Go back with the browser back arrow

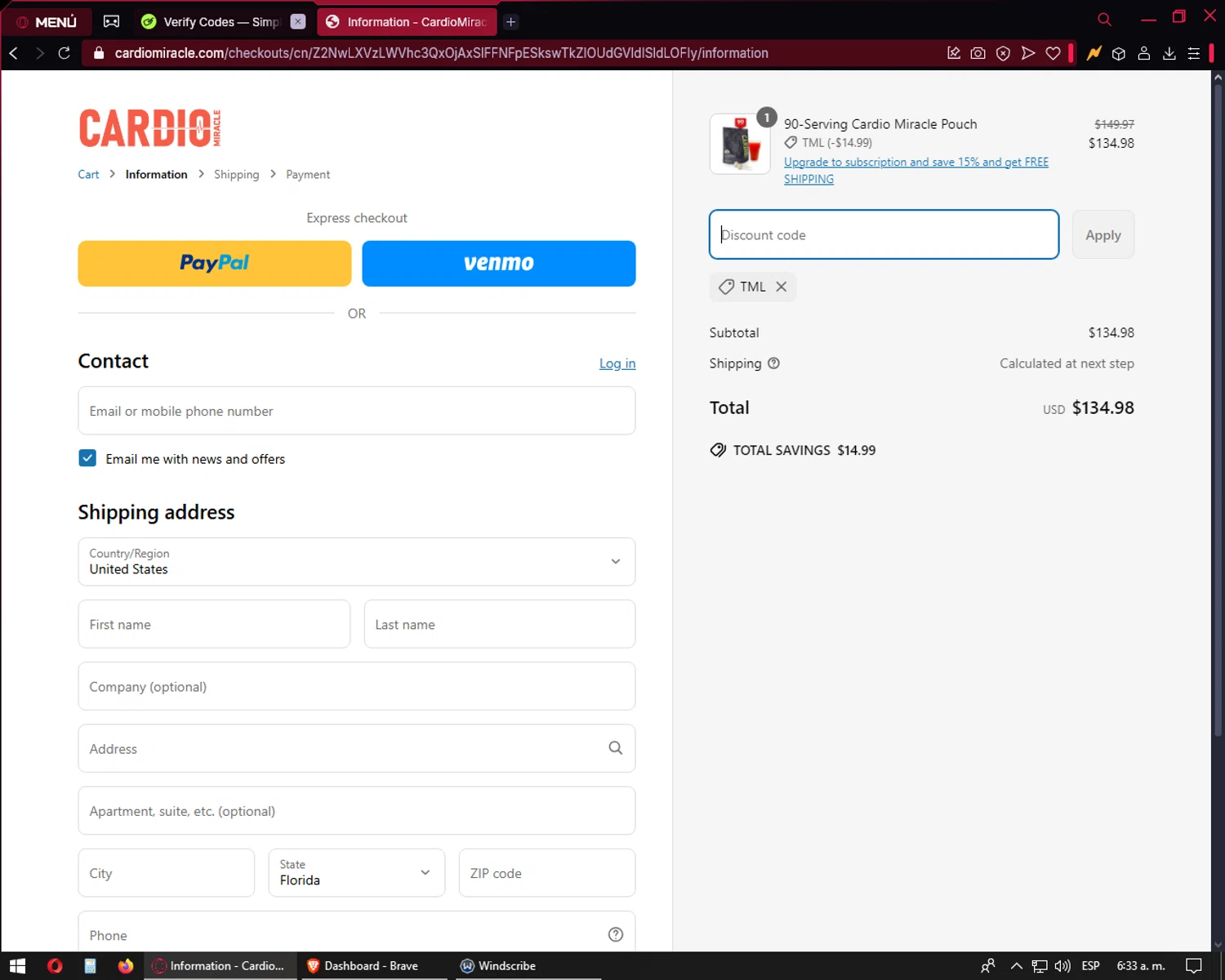pyautogui.click(x=14, y=53)
